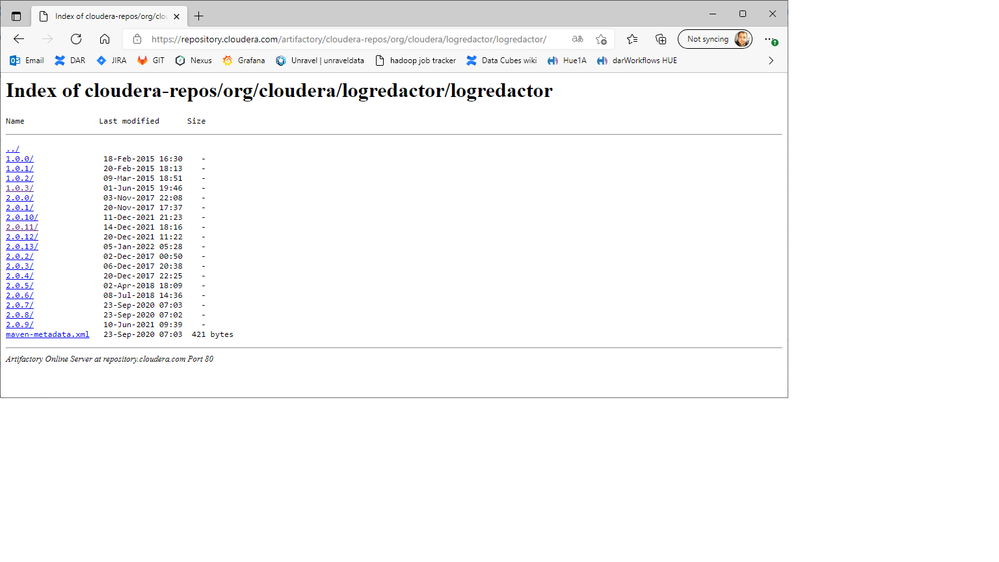The width and height of the screenshot is (999, 562).
Task: View site information lock icon
Action: [137, 39]
